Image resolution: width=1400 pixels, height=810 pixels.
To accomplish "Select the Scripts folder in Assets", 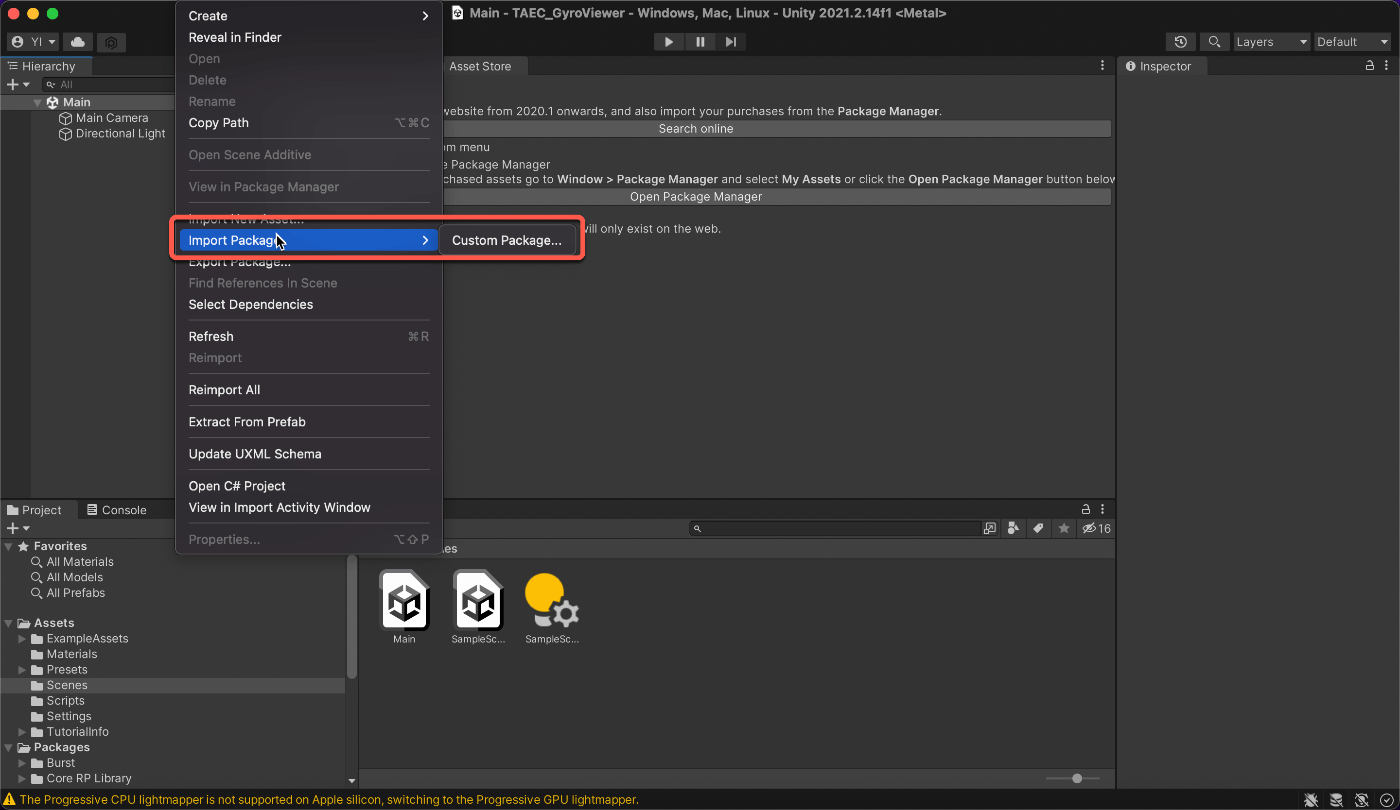I will [x=66, y=701].
